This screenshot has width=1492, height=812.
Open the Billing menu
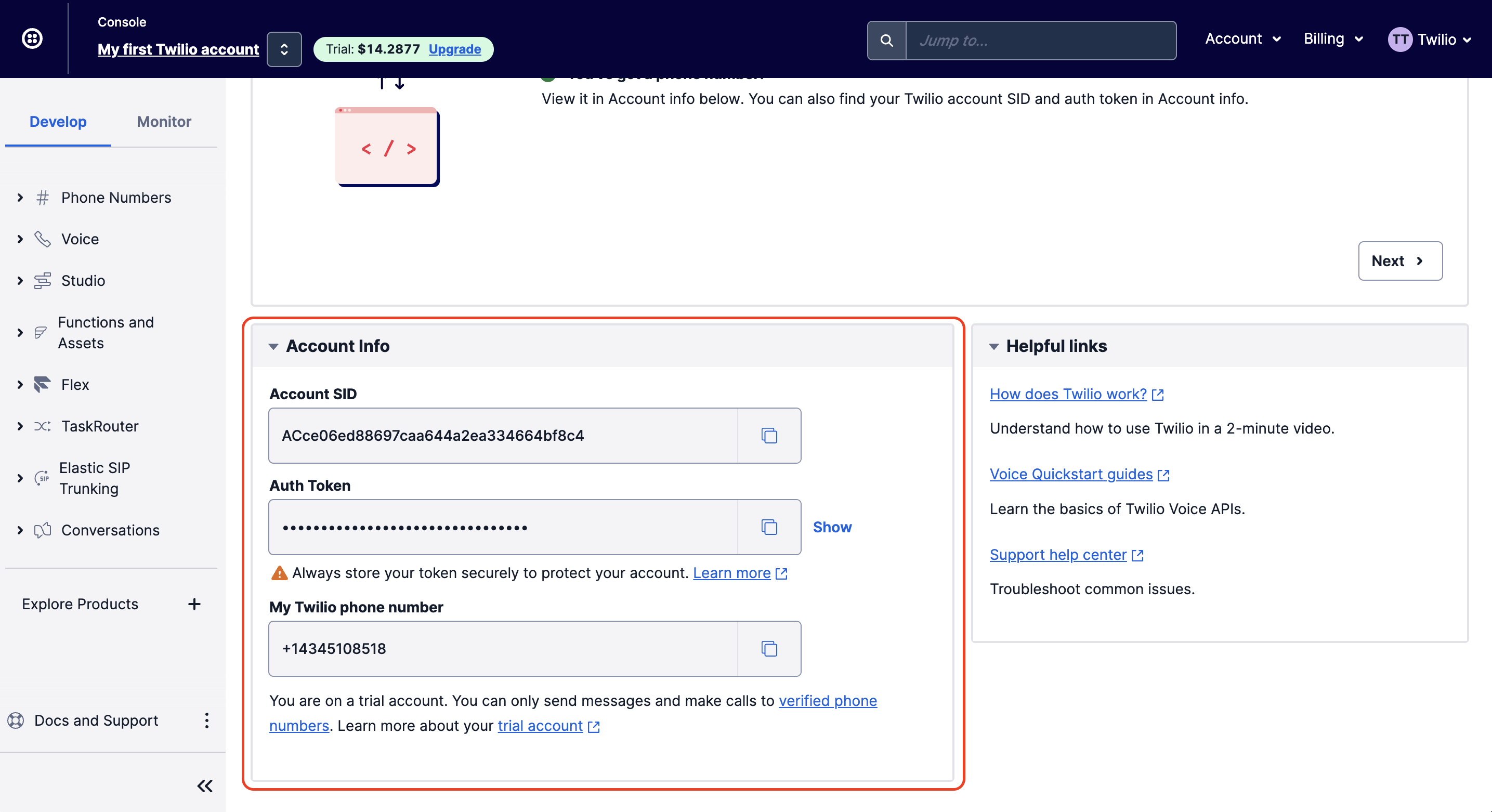pos(1333,39)
